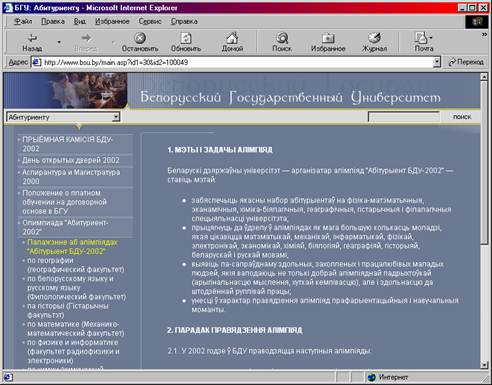This screenshot has height=385, width=492.
Task: Click Интернет zone globe icon
Action: (x=371, y=377)
